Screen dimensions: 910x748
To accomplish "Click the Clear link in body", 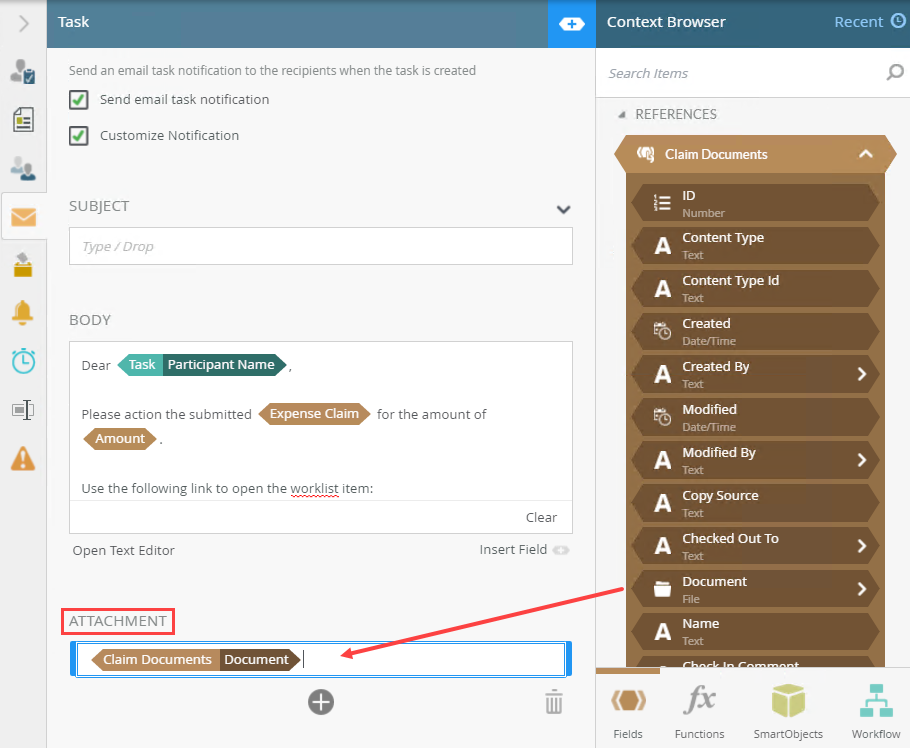I will 541,517.
